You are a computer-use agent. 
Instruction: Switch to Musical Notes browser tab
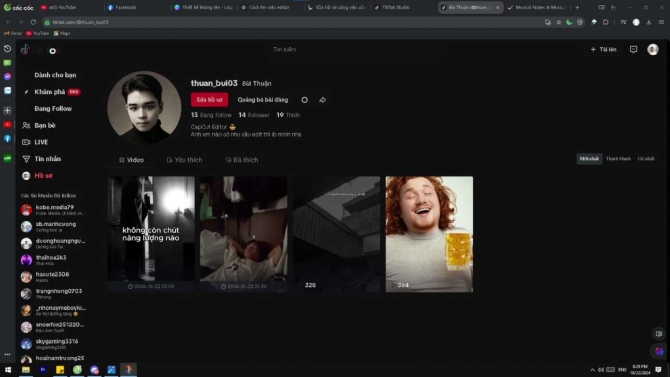pyautogui.click(x=538, y=8)
